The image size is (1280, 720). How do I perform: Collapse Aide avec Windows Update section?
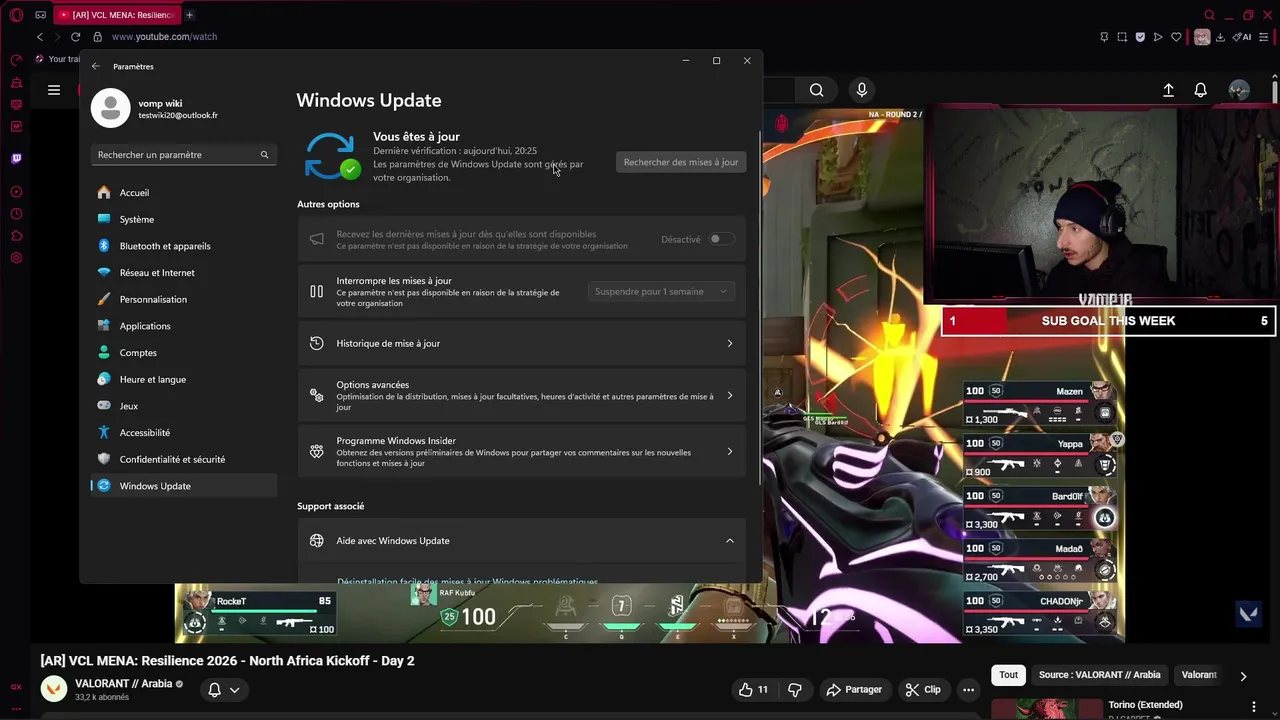(729, 541)
